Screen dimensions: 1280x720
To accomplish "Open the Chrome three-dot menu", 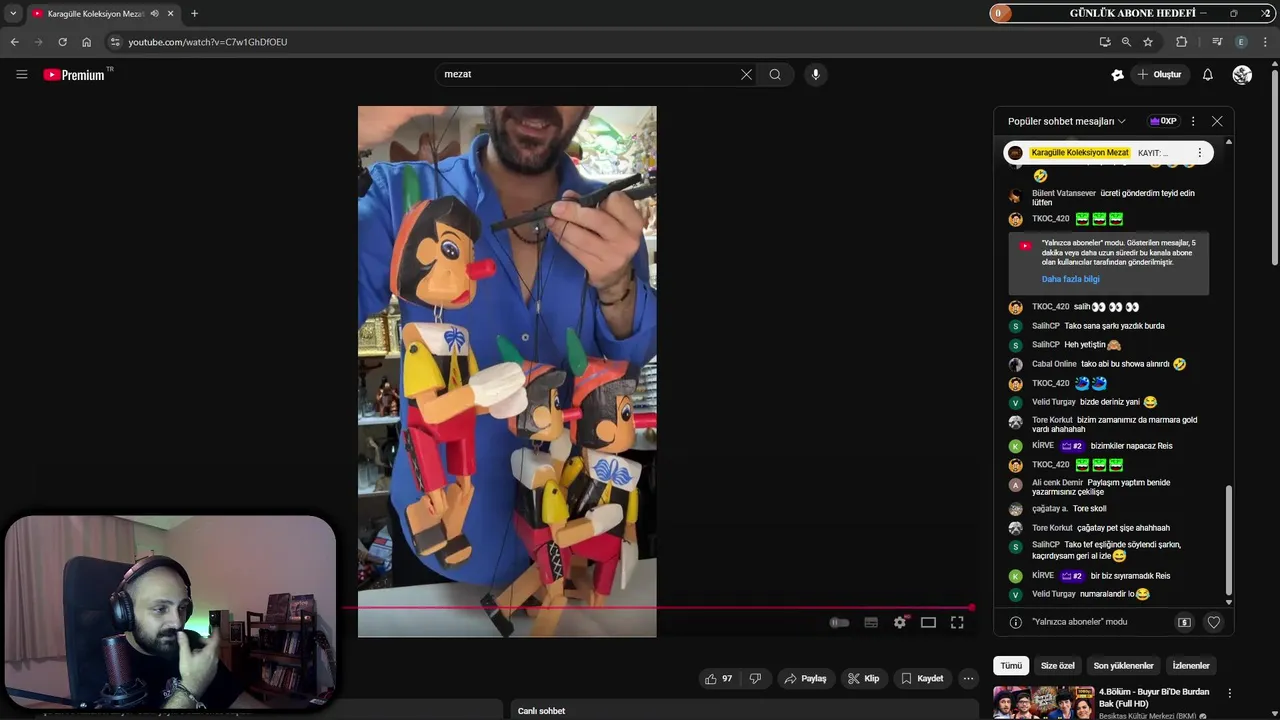I will coord(1265,42).
